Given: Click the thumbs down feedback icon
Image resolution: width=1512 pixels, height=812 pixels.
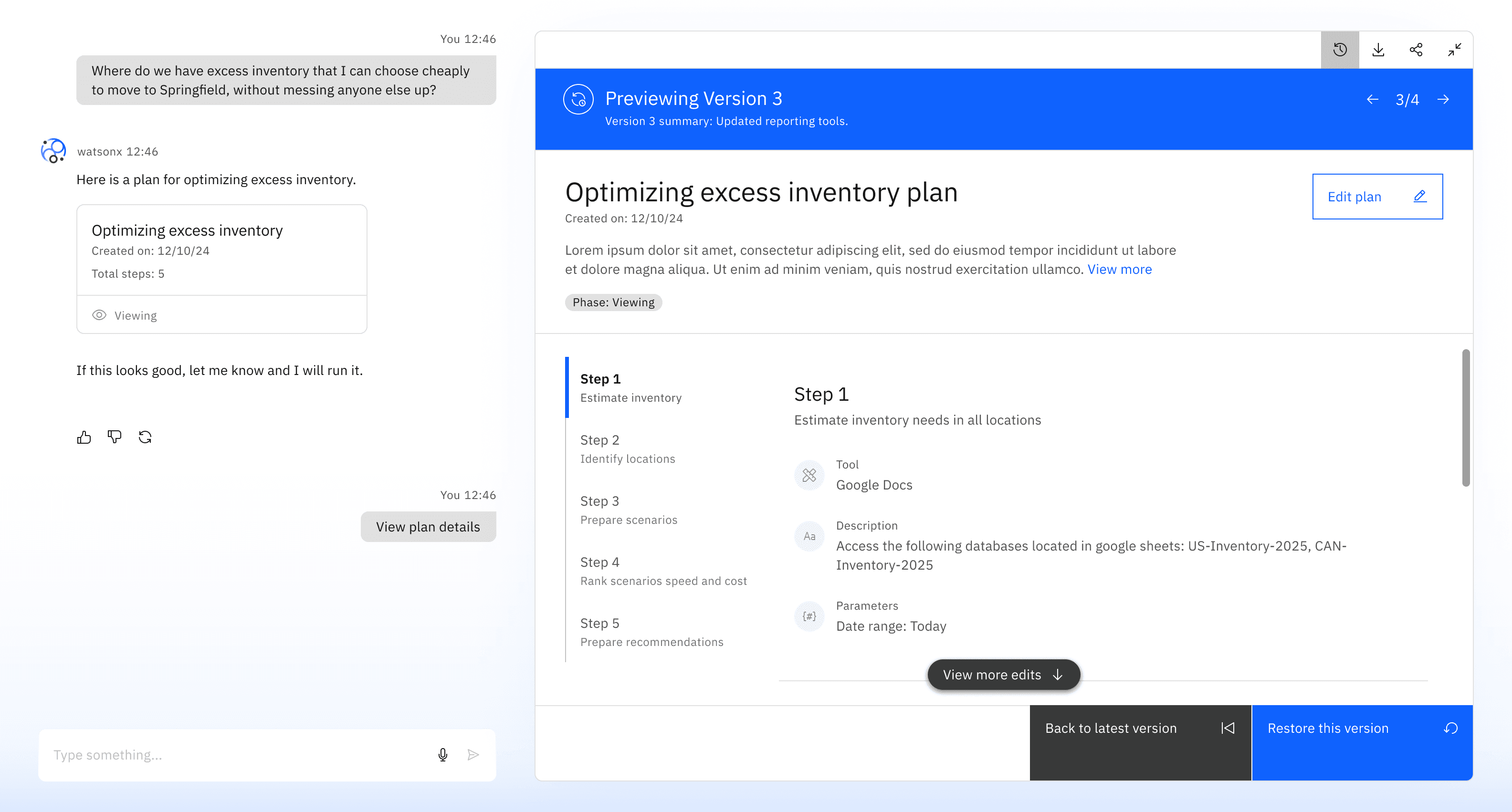Looking at the screenshot, I should (115, 437).
